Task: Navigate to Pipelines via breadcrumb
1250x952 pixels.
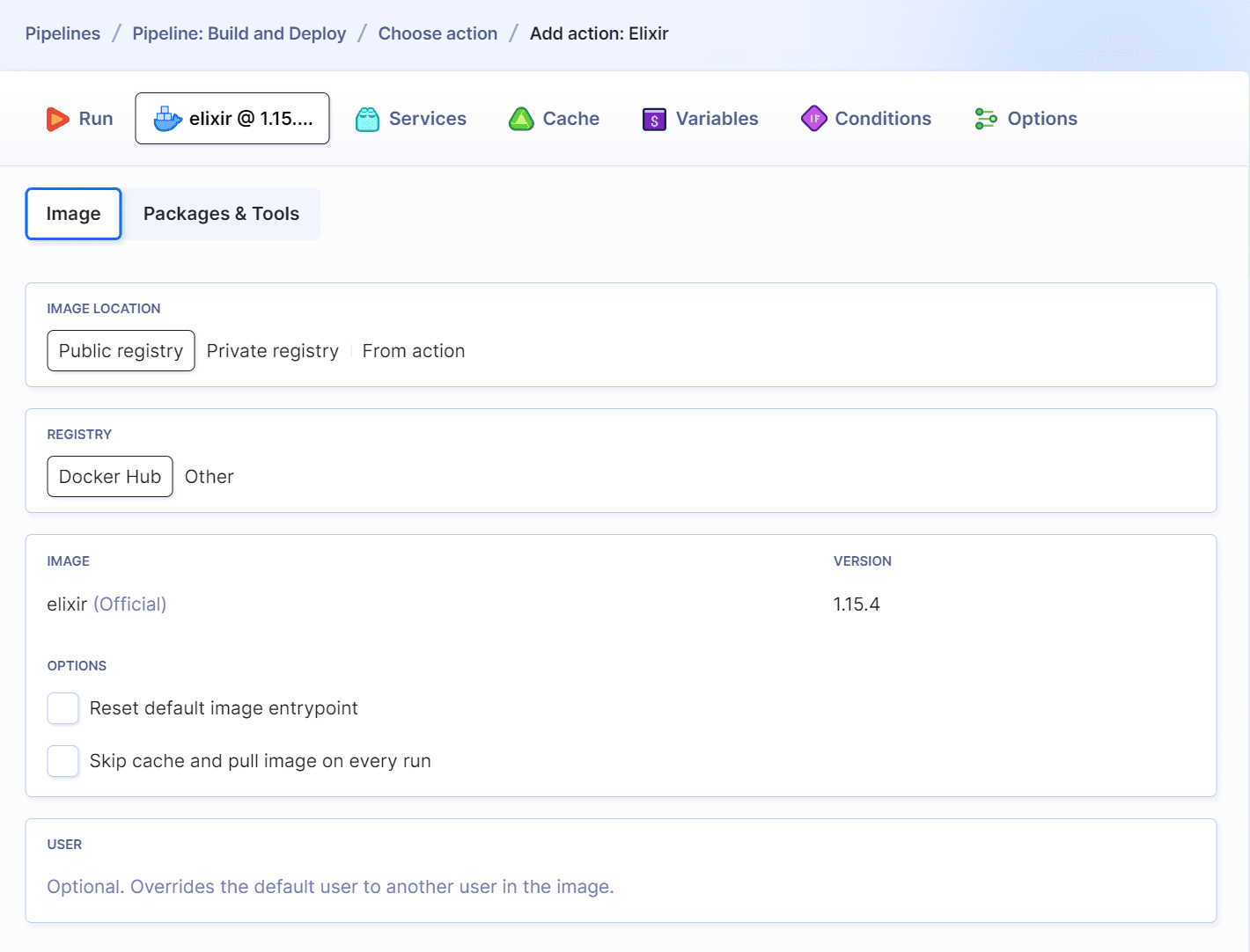Action: pos(62,33)
